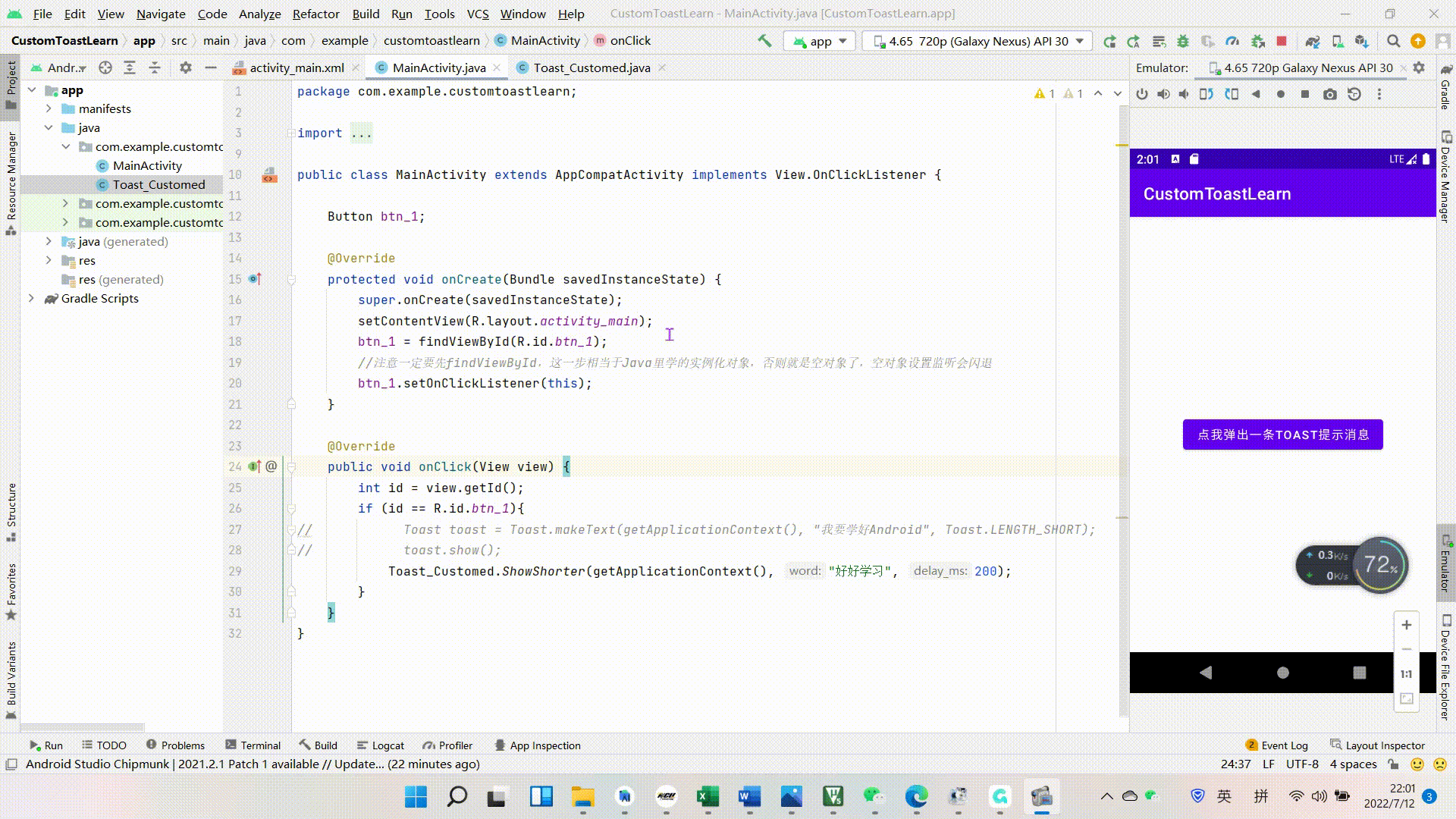Toggle the Structure tool window side tab

click(x=11, y=510)
